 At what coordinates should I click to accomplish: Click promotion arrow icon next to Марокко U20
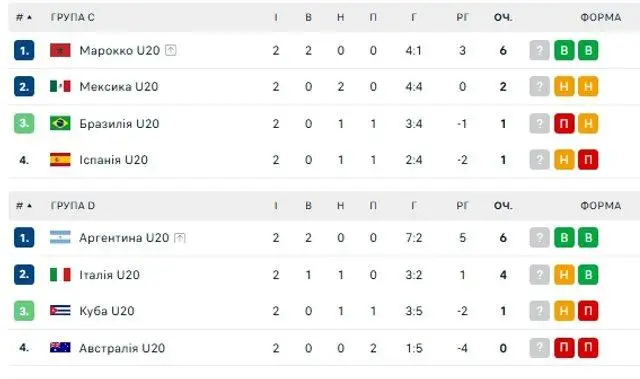coord(171,51)
